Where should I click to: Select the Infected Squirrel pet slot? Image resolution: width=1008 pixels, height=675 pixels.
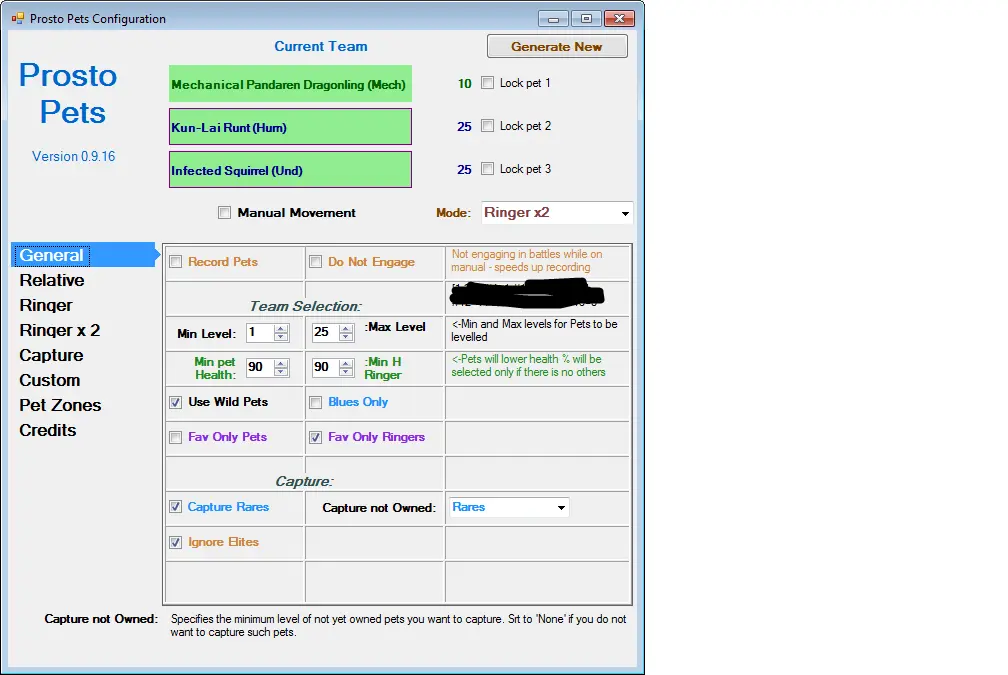click(290, 170)
